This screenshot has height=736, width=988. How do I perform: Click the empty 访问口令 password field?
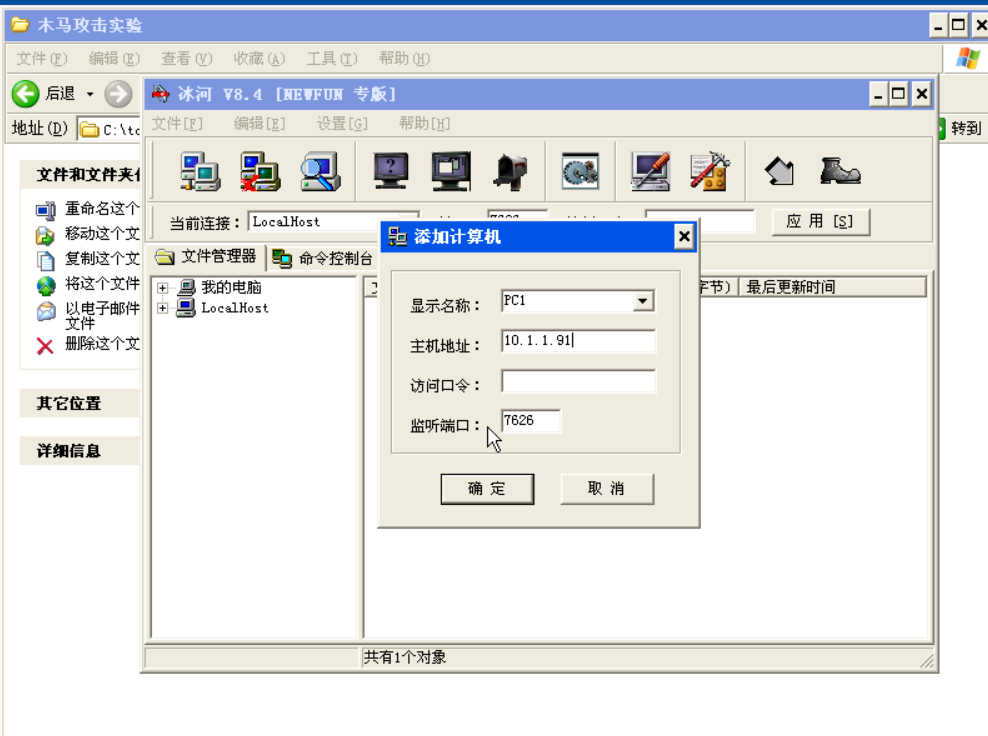click(x=578, y=381)
